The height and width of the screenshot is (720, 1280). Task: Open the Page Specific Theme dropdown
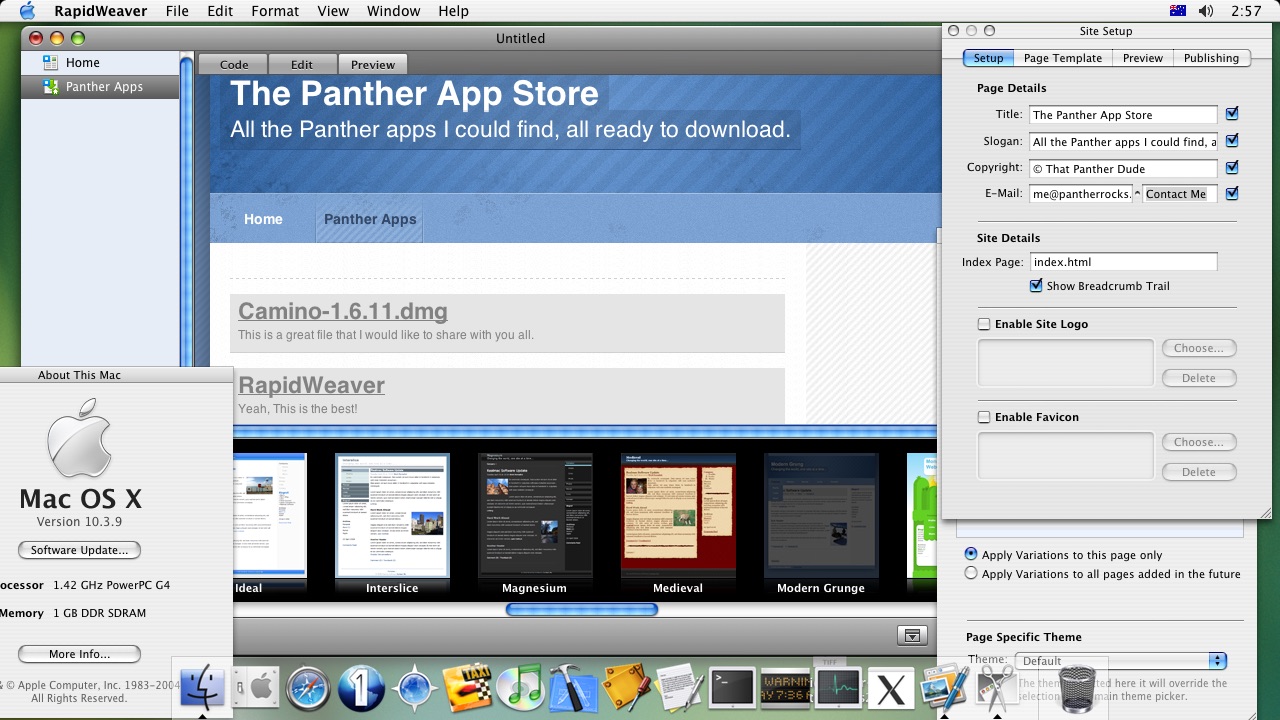(1121, 661)
